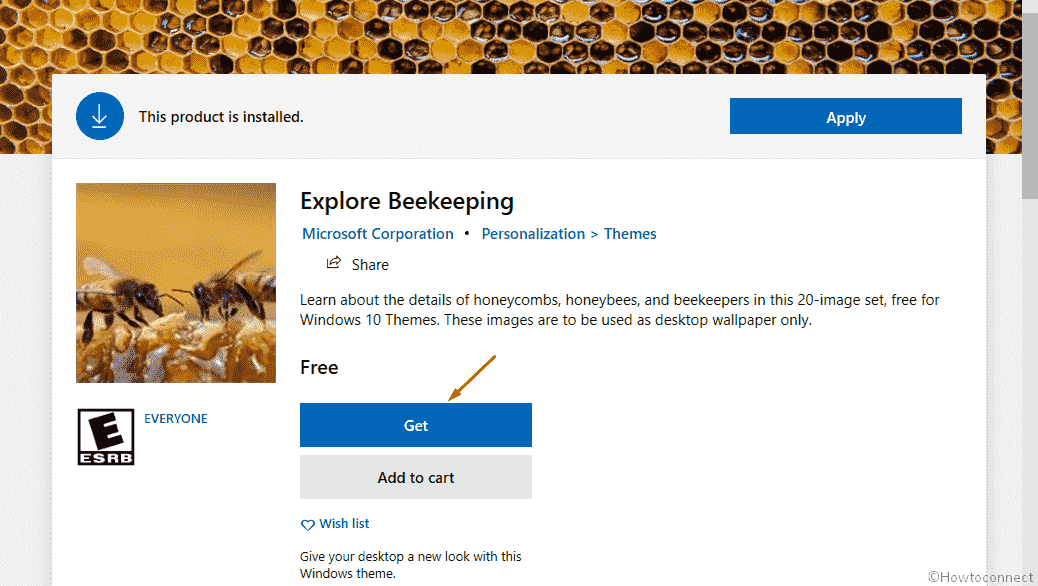Click the ESRB Everyone rating badge
This screenshot has width=1038, height=586.
click(106, 437)
